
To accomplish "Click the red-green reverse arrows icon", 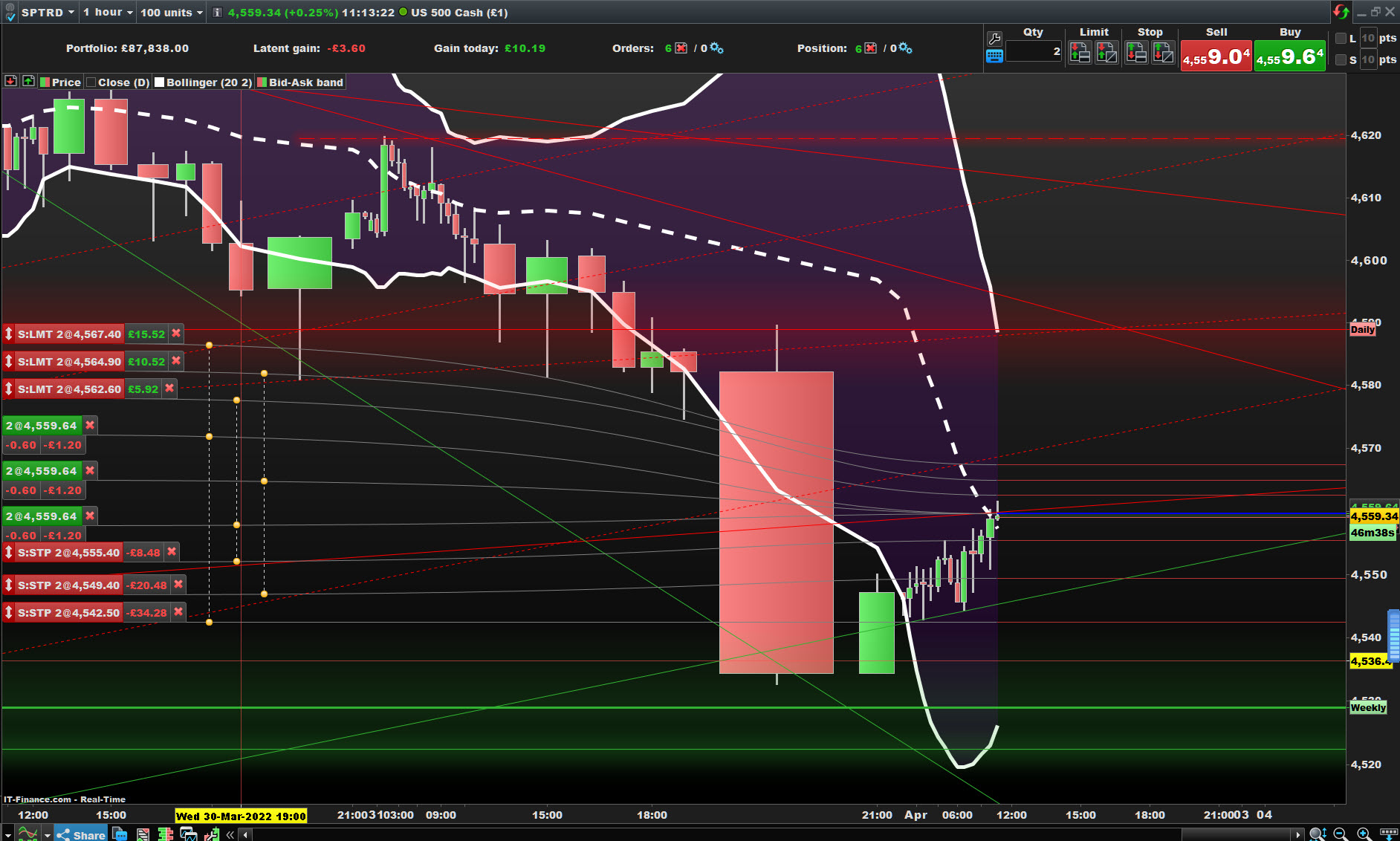I will 1341,12.
